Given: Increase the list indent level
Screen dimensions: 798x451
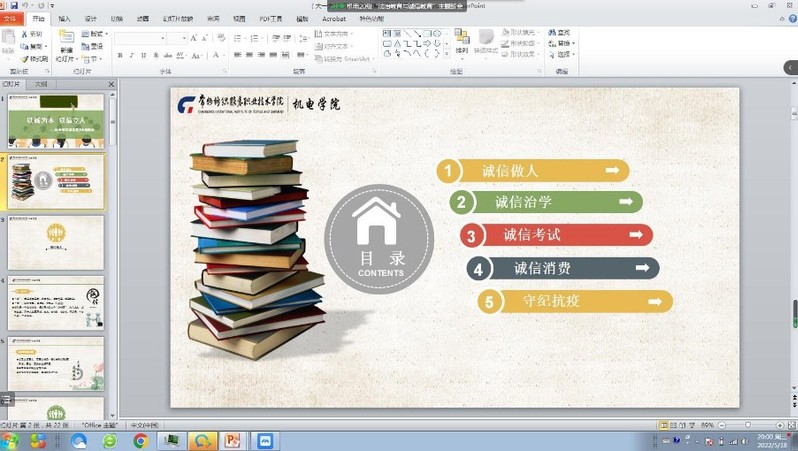Looking at the screenshot, I should (x=287, y=38).
